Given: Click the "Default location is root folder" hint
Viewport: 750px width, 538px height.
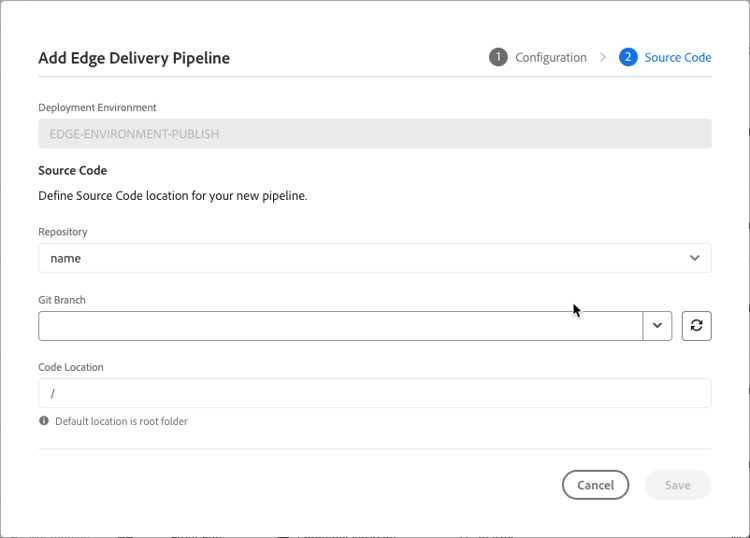Looking at the screenshot, I should (121, 421).
